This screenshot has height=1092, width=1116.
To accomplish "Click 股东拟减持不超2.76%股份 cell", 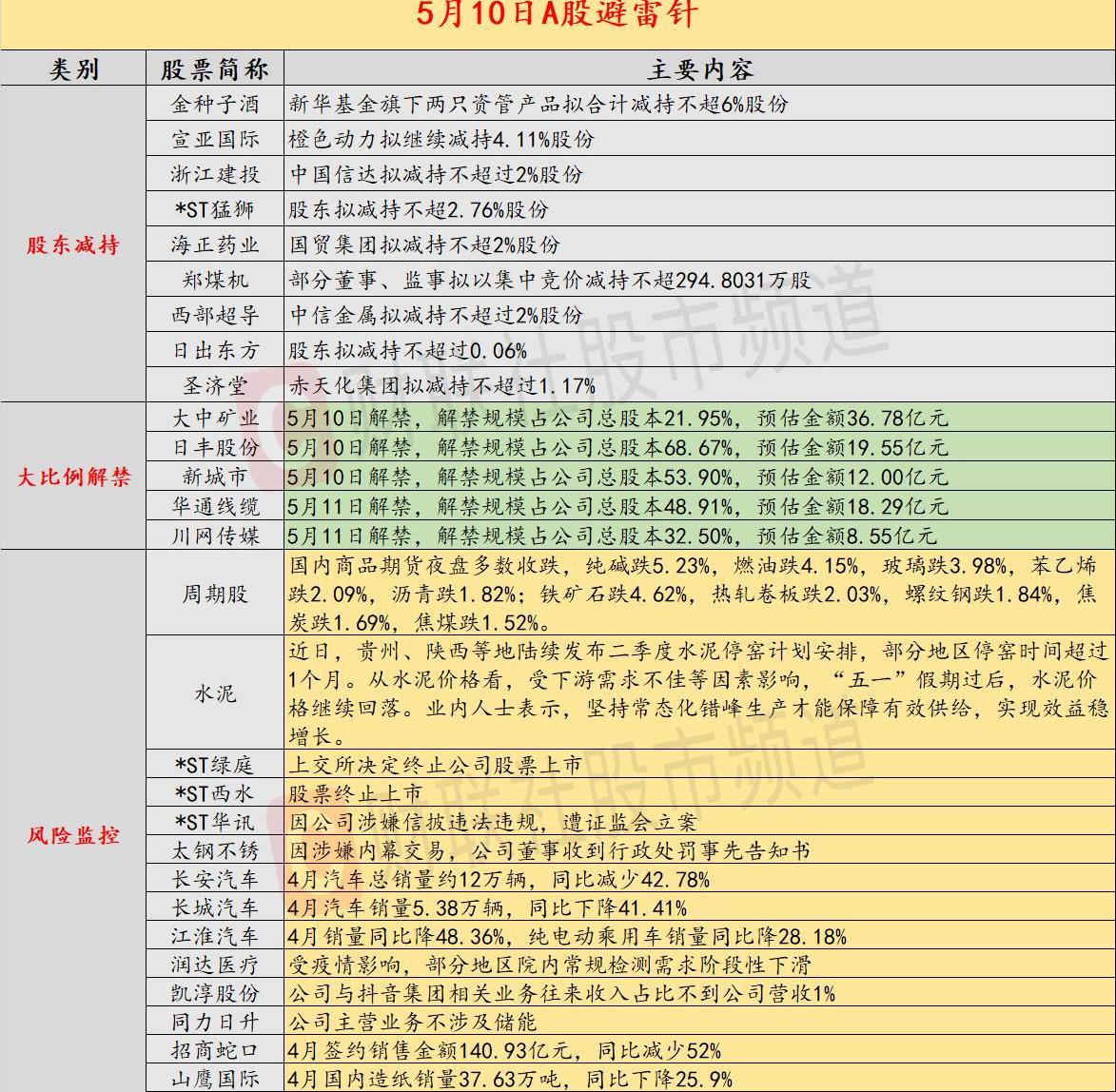I will (x=699, y=209).
